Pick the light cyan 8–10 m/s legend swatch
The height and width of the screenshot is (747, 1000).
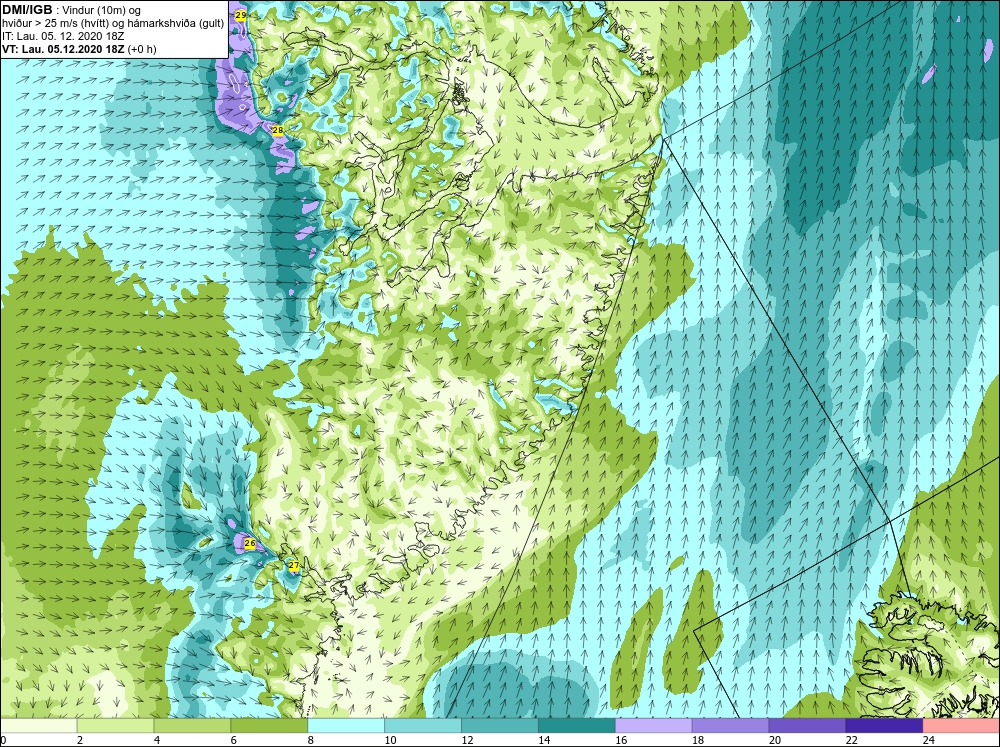tap(346, 726)
